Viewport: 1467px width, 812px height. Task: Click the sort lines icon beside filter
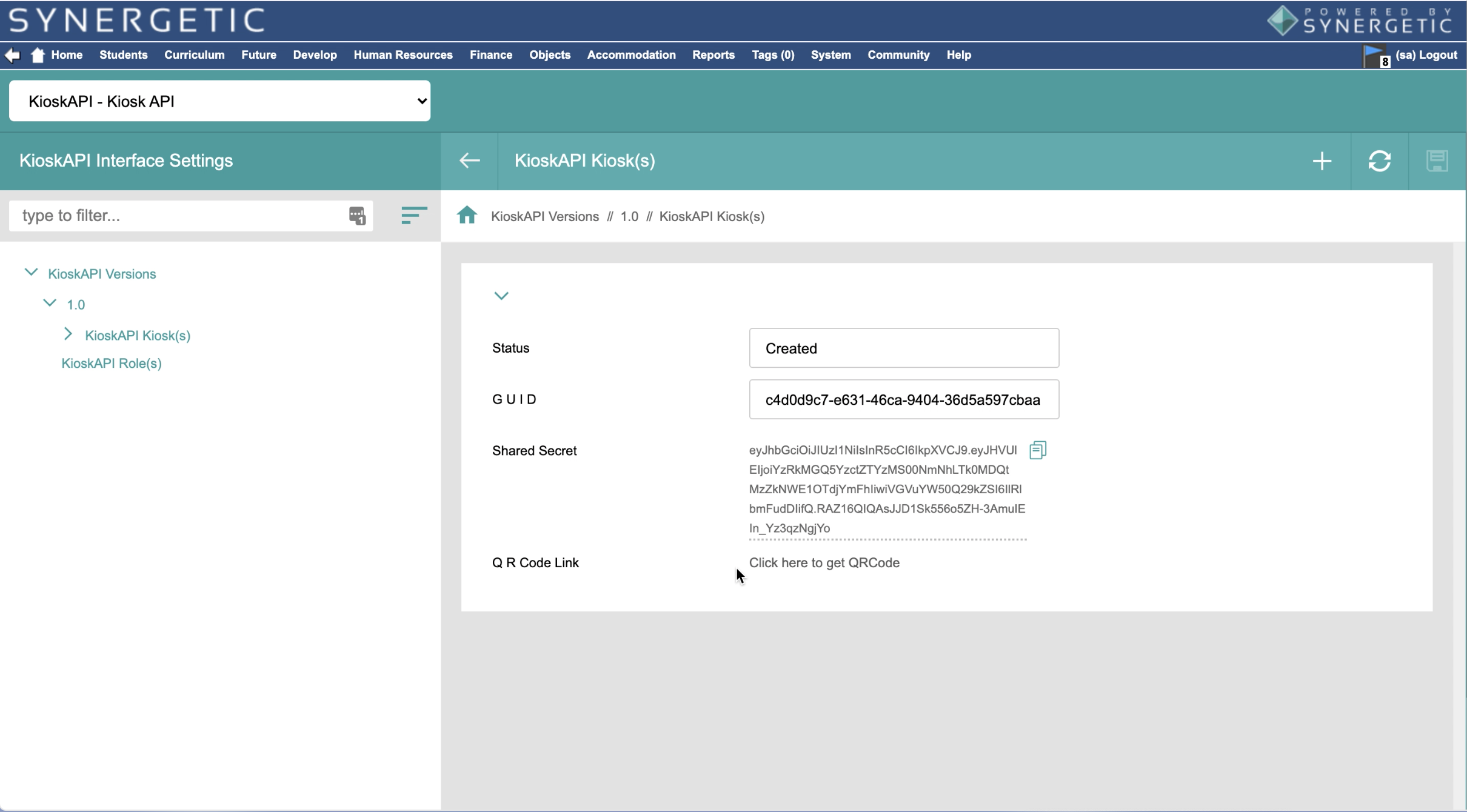pyautogui.click(x=414, y=216)
